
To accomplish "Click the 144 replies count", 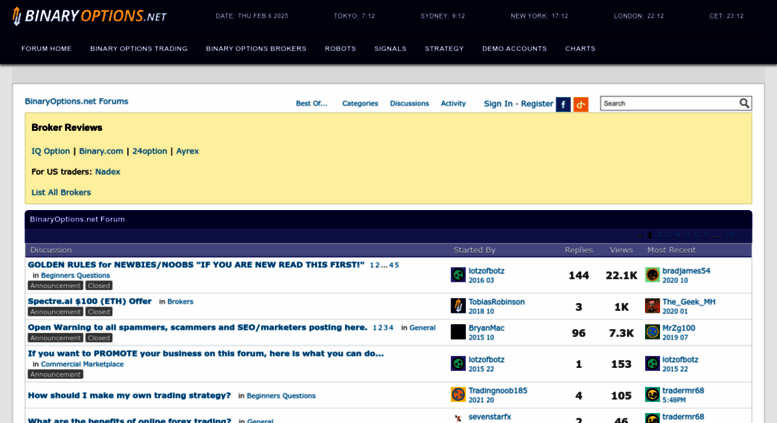I will (x=579, y=275).
